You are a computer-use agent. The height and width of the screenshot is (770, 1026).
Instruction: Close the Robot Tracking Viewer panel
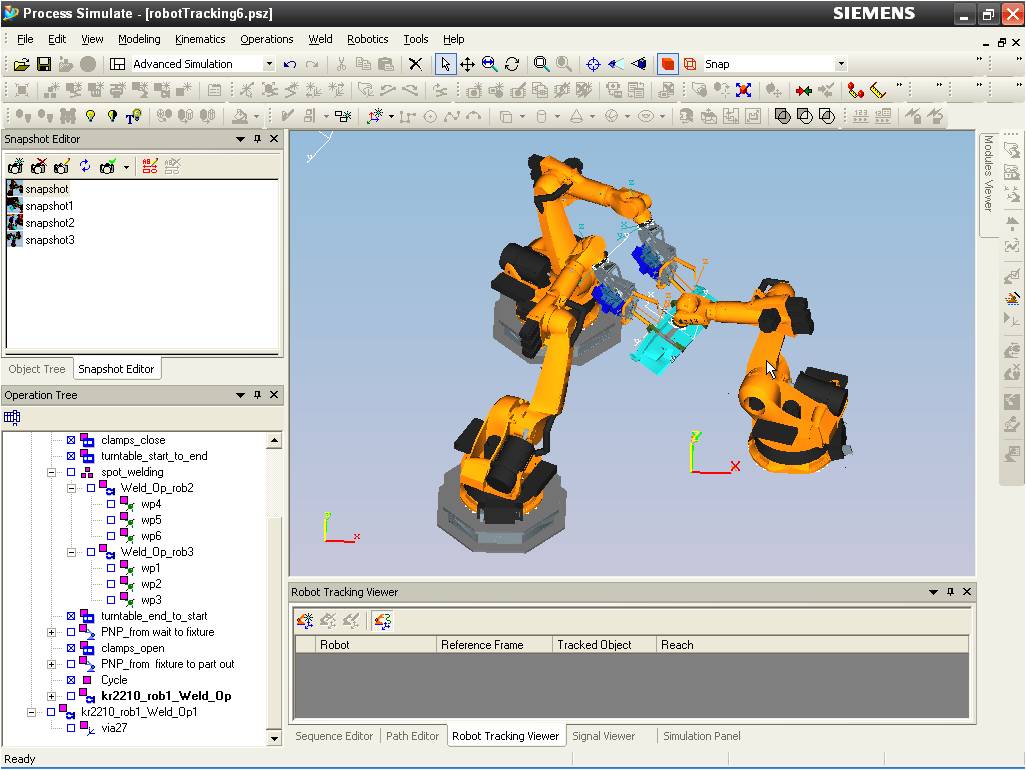967,591
